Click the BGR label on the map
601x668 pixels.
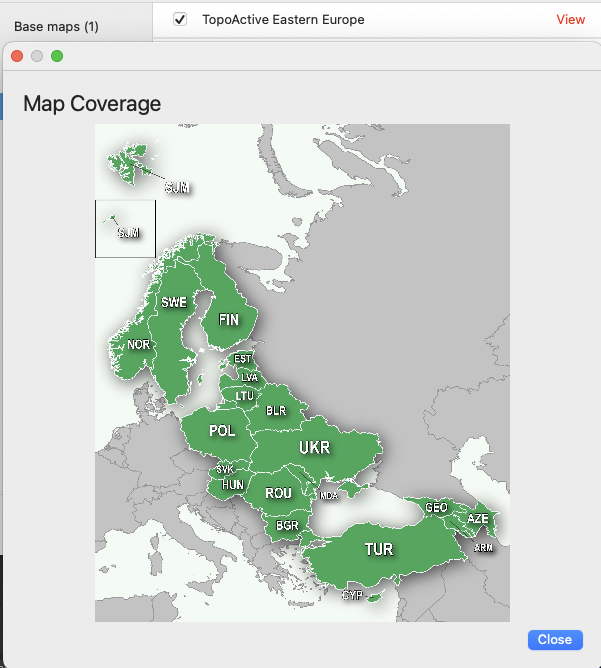tap(287, 525)
